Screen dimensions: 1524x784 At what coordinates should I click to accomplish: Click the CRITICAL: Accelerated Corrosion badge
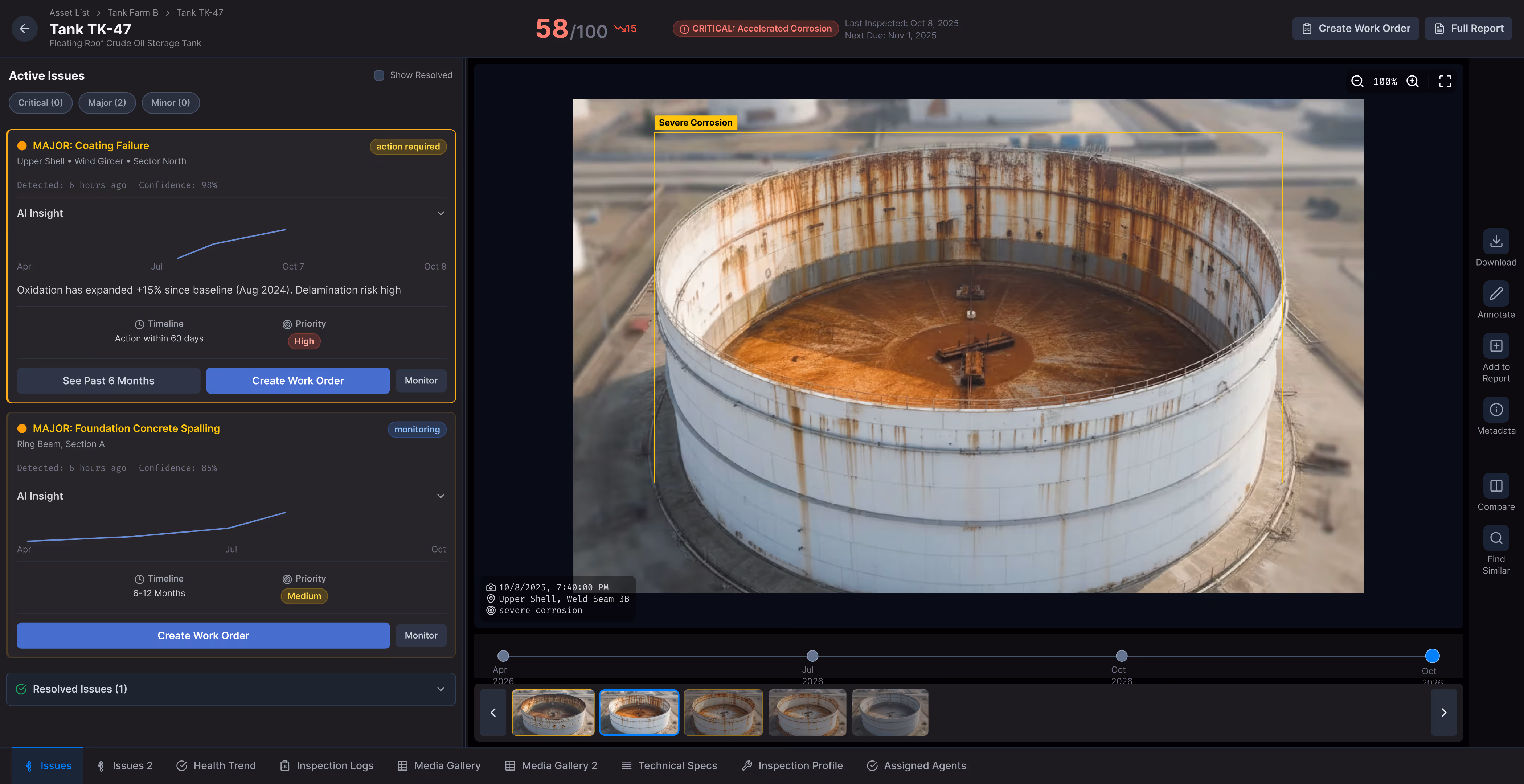click(x=755, y=28)
